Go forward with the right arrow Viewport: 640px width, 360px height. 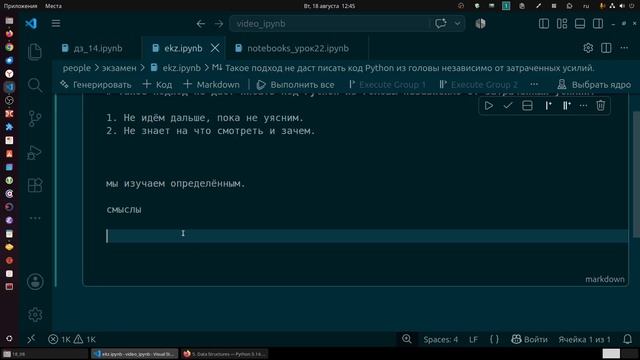[219, 24]
